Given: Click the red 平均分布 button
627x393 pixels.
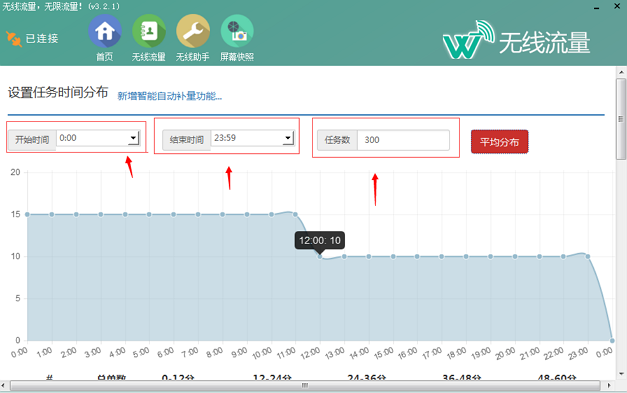Looking at the screenshot, I should click(499, 142).
